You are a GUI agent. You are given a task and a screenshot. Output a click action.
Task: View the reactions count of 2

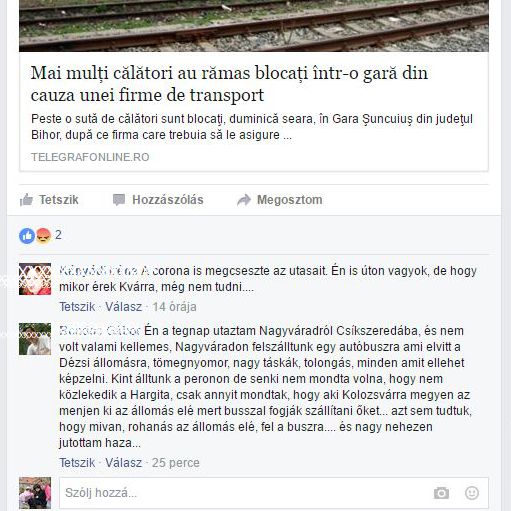pos(58,235)
